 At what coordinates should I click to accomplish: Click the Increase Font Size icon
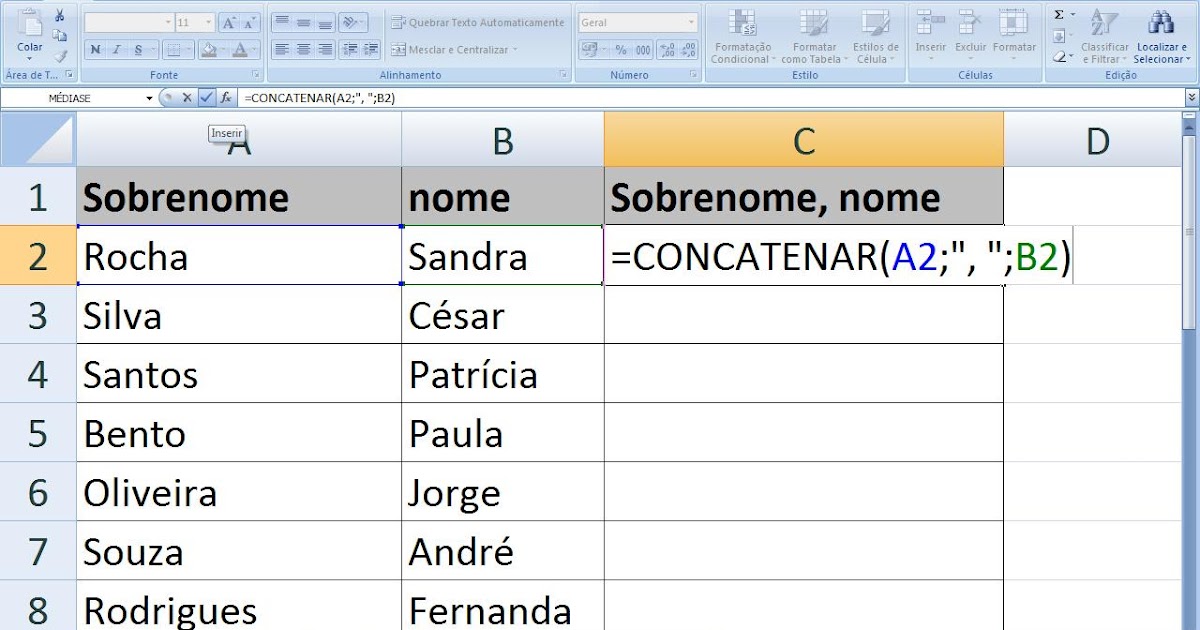point(229,23)
